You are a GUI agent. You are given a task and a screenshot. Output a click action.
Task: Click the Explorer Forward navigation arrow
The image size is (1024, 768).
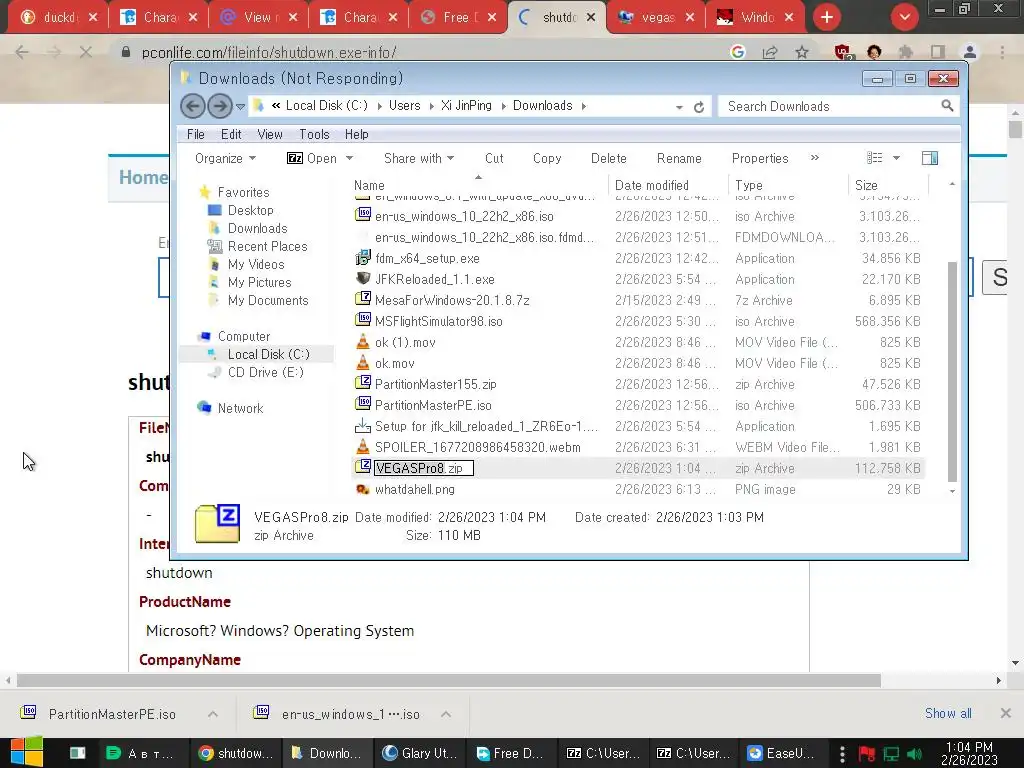click(220, 106)
